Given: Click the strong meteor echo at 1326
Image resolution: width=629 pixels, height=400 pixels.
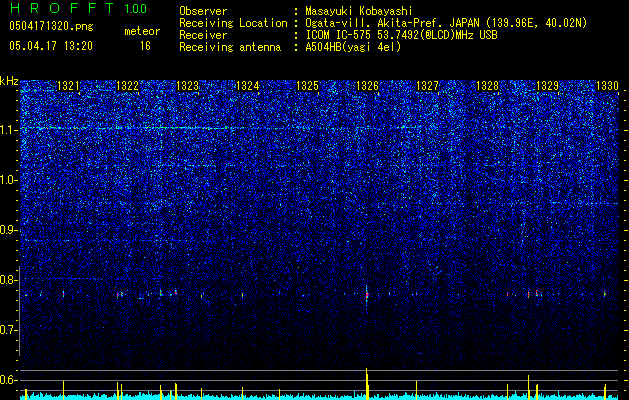Looking at the screenshot, I should (x=367, y=295).
